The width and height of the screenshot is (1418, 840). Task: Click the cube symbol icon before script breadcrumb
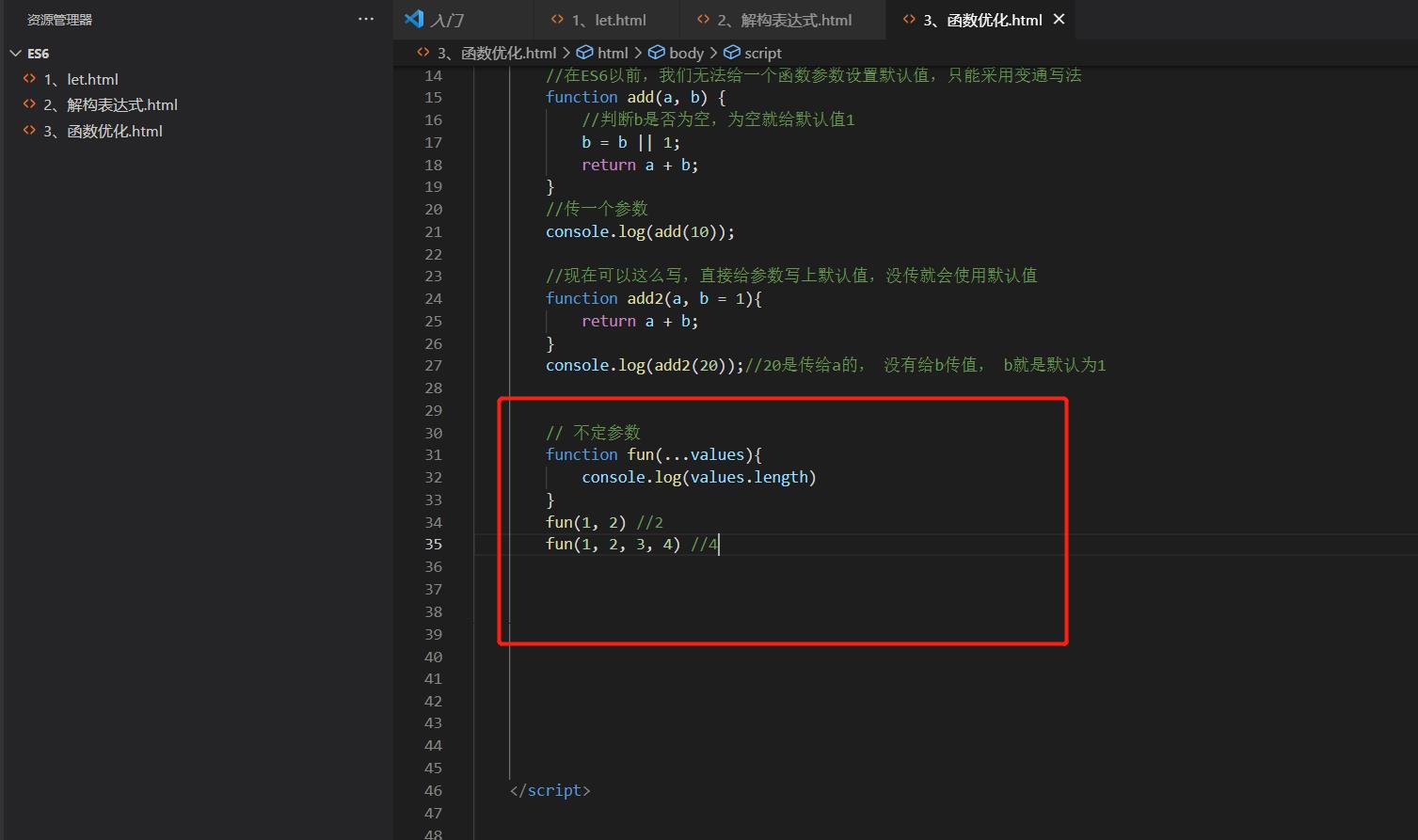(732, 53)
